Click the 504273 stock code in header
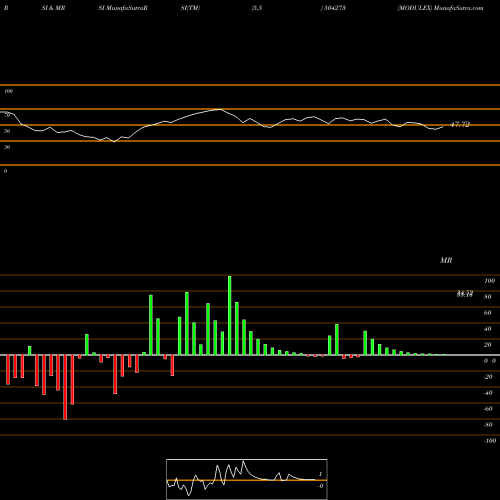Viewport: 500px width, 500px height. coord(335,8)
